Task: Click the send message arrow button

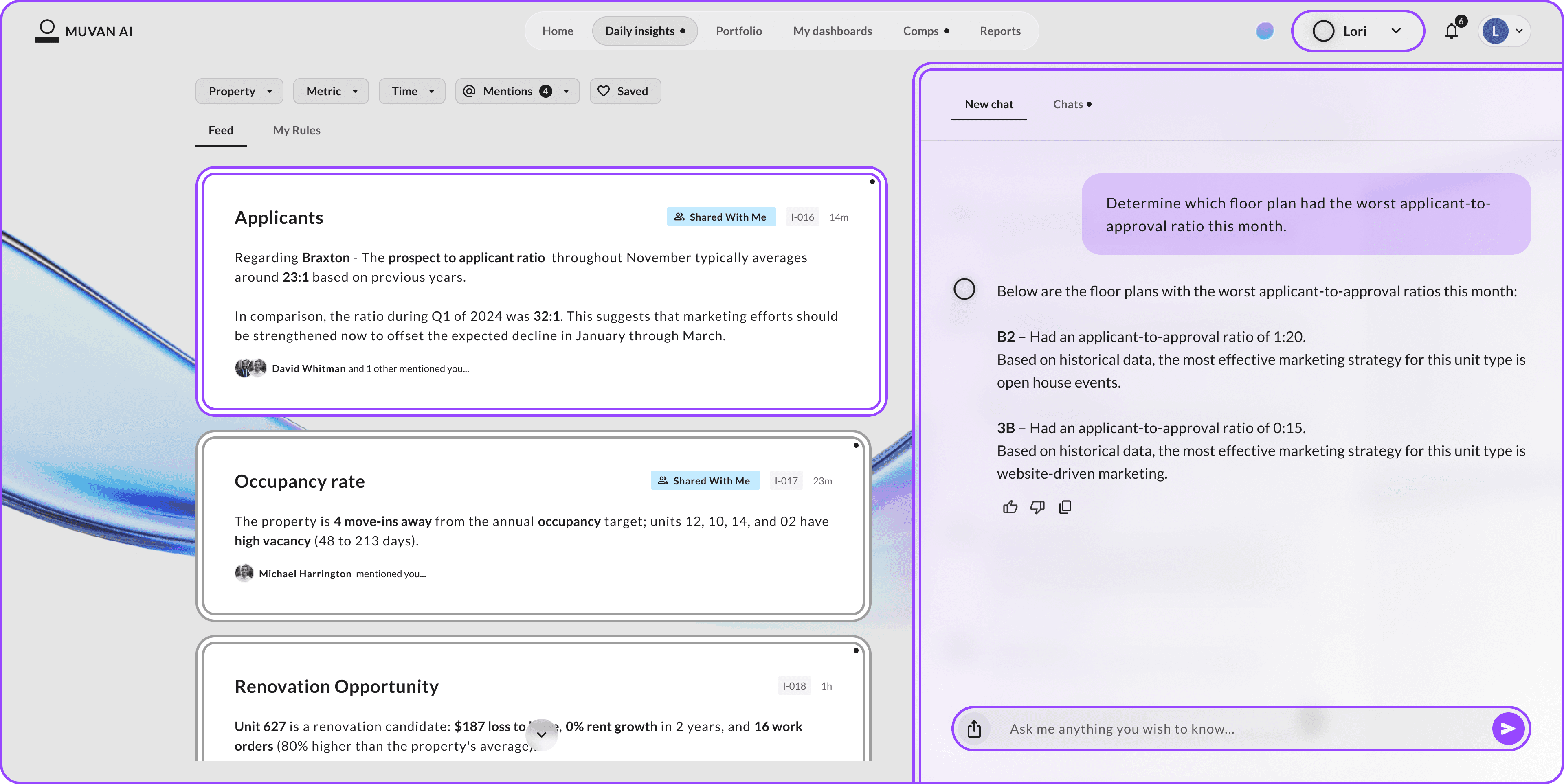Action: point(1507,728)
